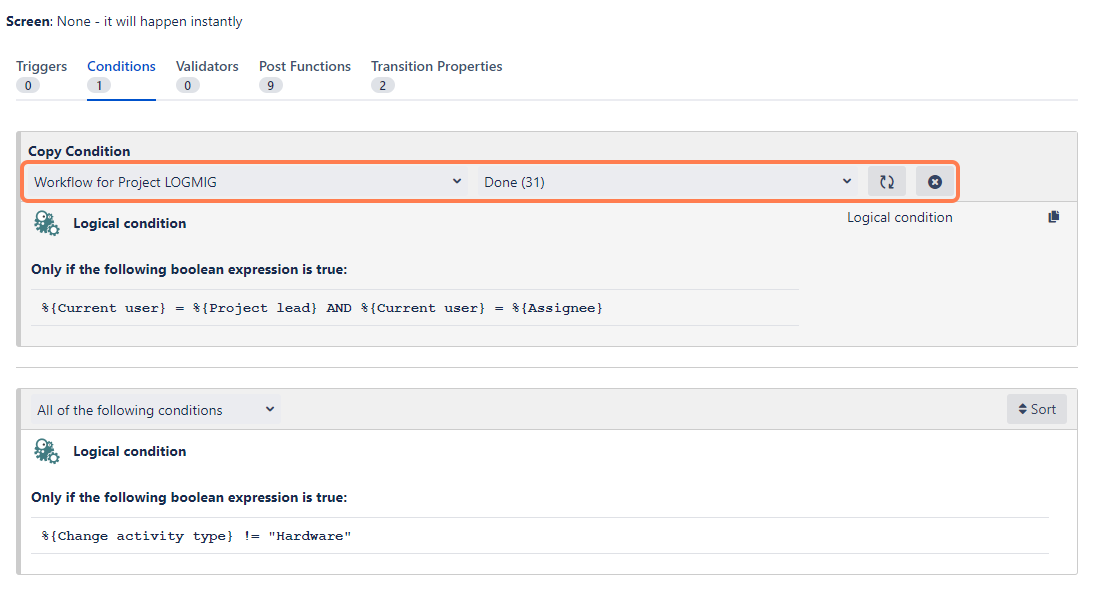Open the Workflow for Project LOGMIG dropdown

pyautogui.click(x=247, y=182)
